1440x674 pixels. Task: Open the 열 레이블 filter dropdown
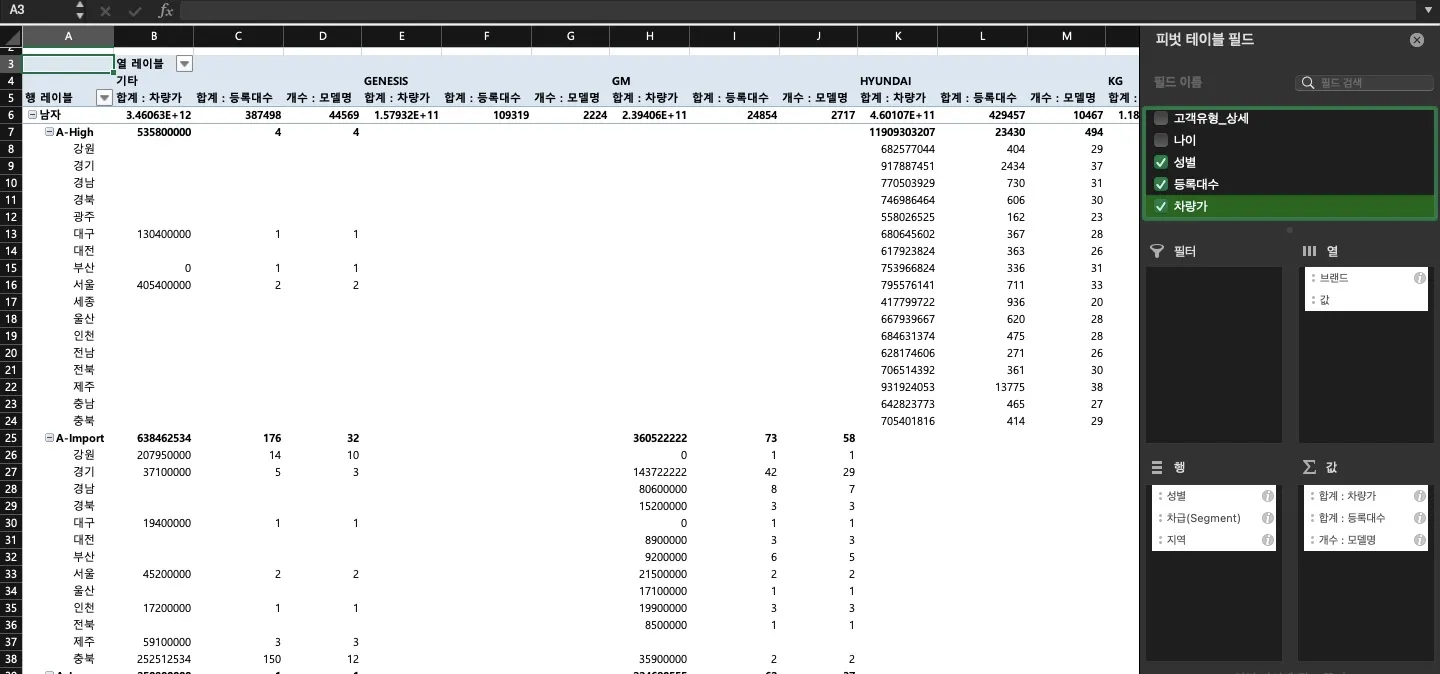coord(184,64)
